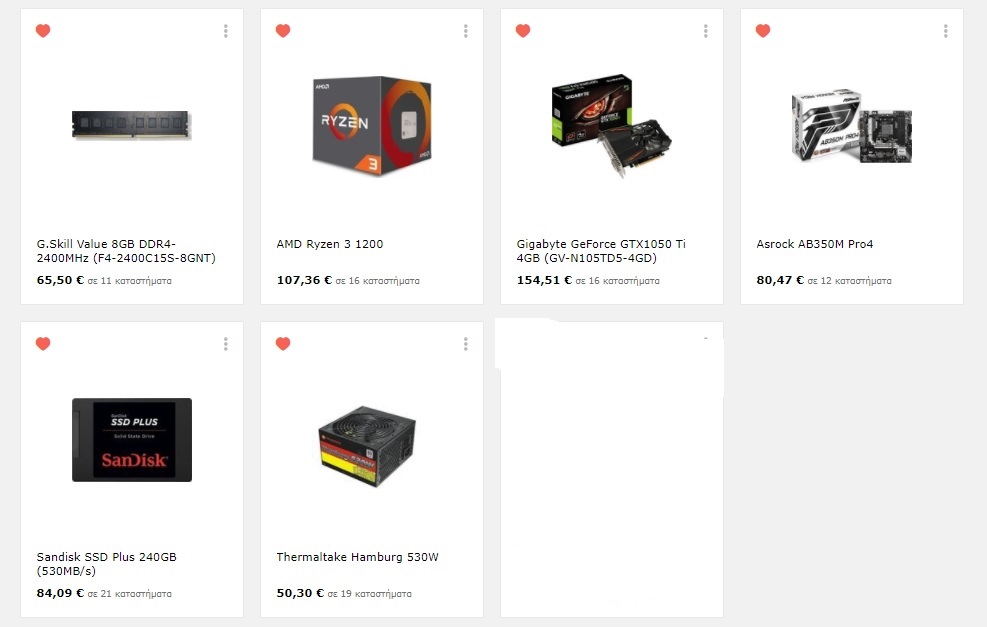Open the AMD Ryzen 3 1200 product link
This screenshot has height=627, width=987.
coord(330,244)
